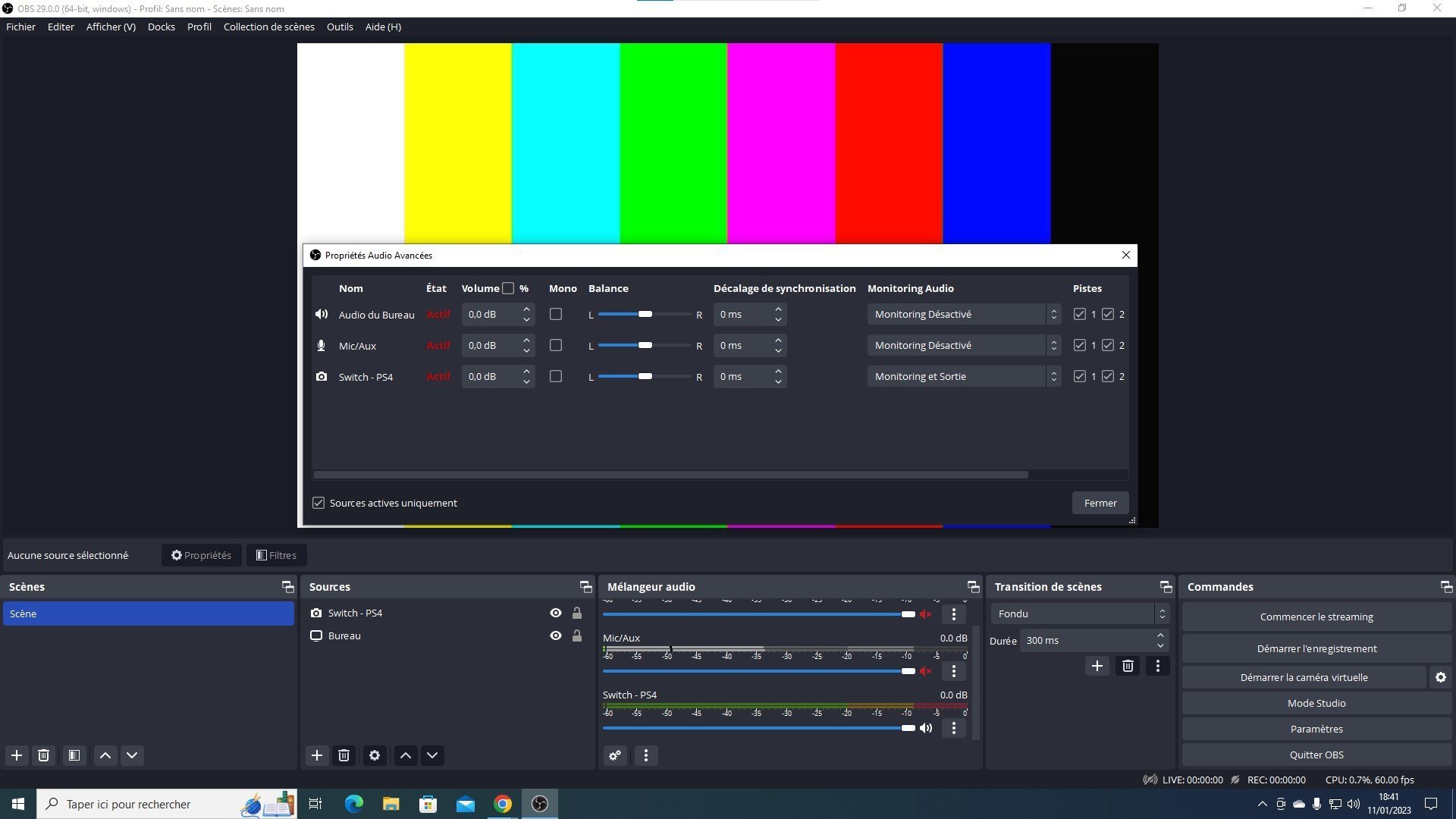Open scene filters icon in Scènes dock

pyautogui.click(x=74, y=755)
